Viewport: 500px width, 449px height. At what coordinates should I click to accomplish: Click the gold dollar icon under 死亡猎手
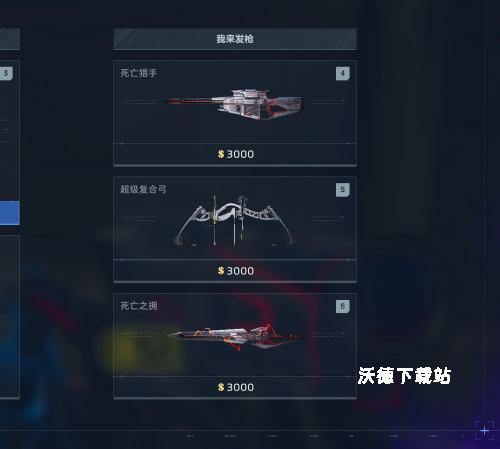pos(221,154)
